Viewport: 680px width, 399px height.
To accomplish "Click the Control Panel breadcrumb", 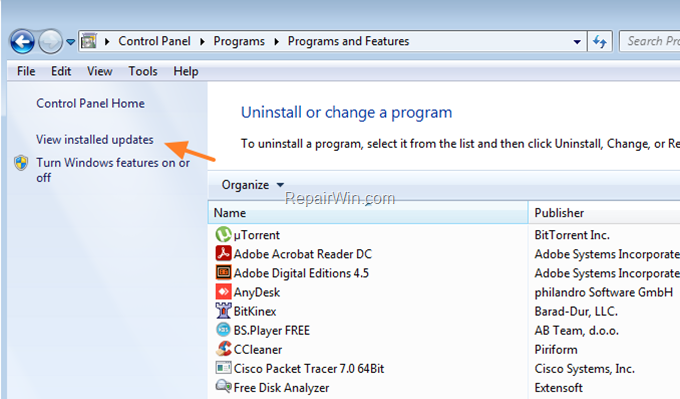I will (x=154, y=41).
